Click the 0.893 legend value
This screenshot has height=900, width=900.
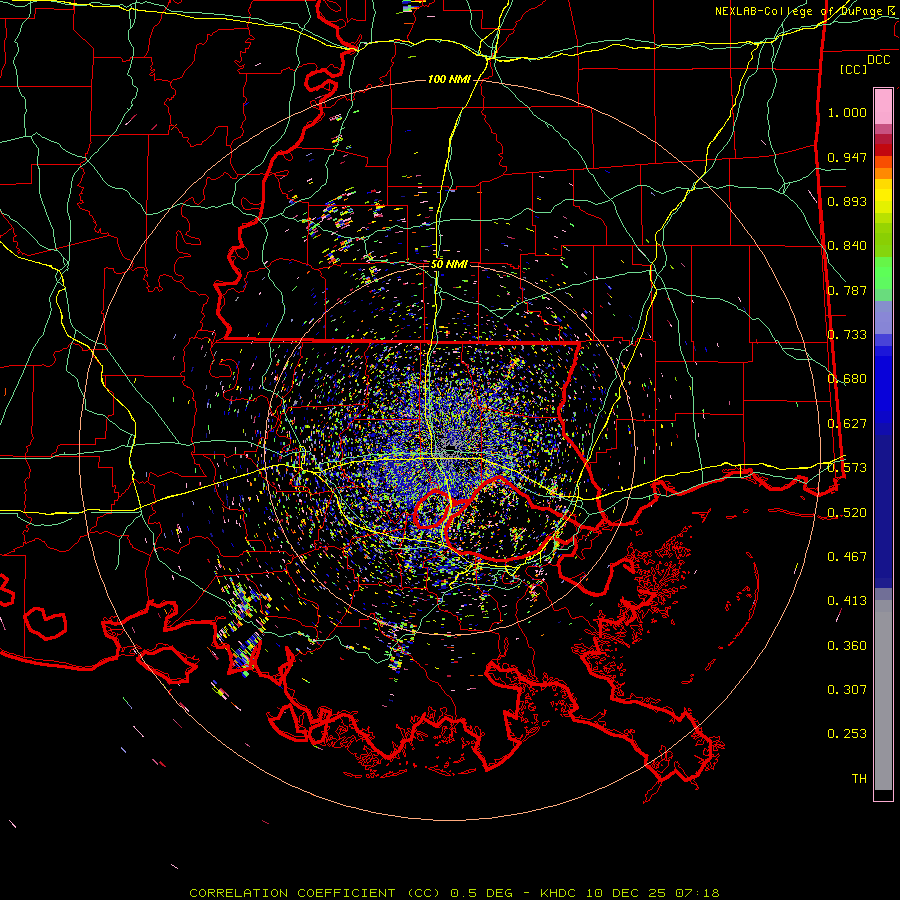pyautogui.click(x=847, y=201)
